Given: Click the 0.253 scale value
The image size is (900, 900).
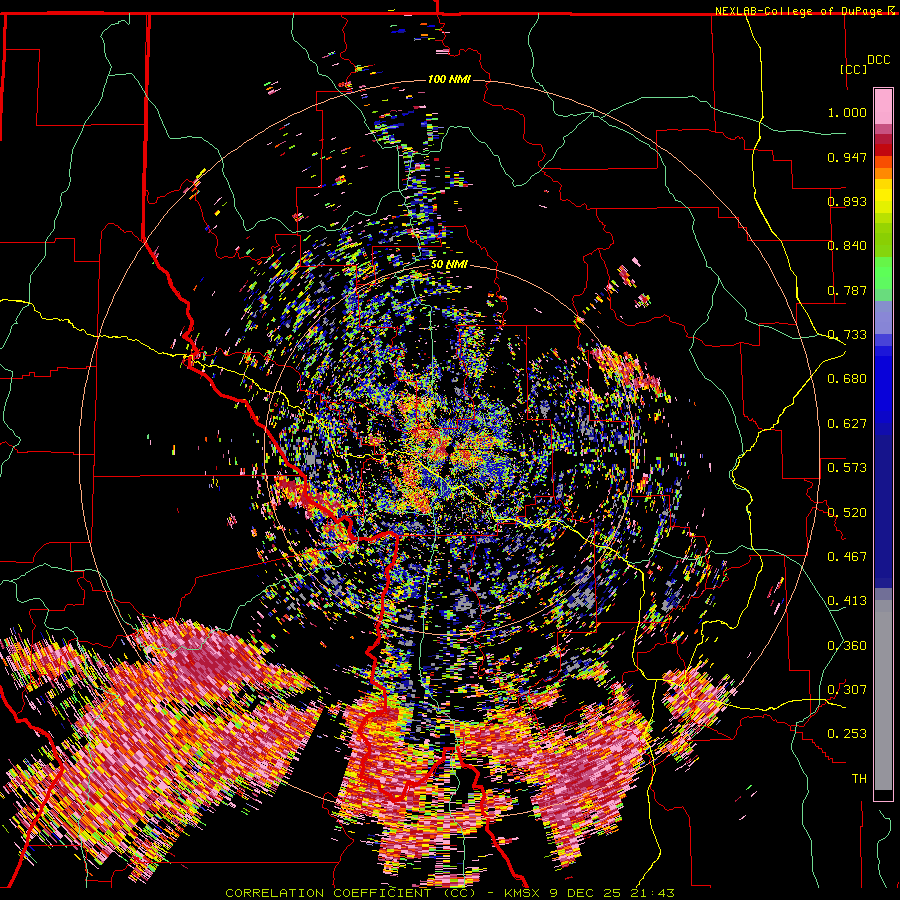Looking at the screenshot, I should click(x=847, y=734).
